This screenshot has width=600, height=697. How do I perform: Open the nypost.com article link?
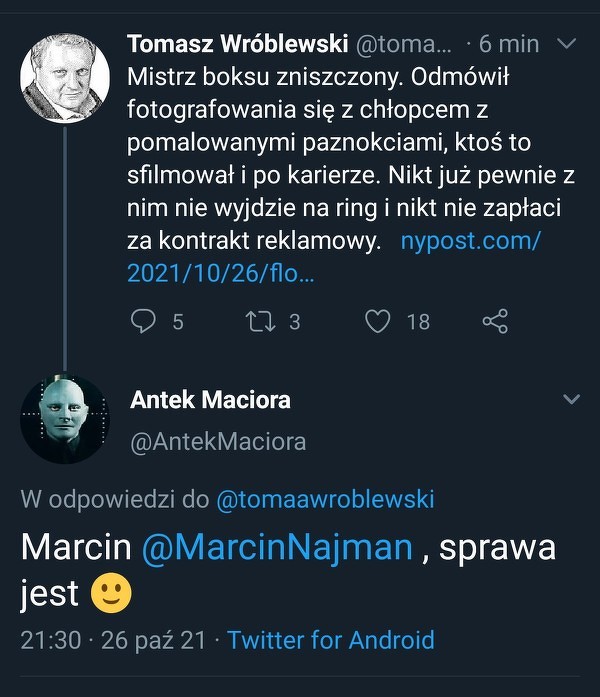click(x=470, y=242)
